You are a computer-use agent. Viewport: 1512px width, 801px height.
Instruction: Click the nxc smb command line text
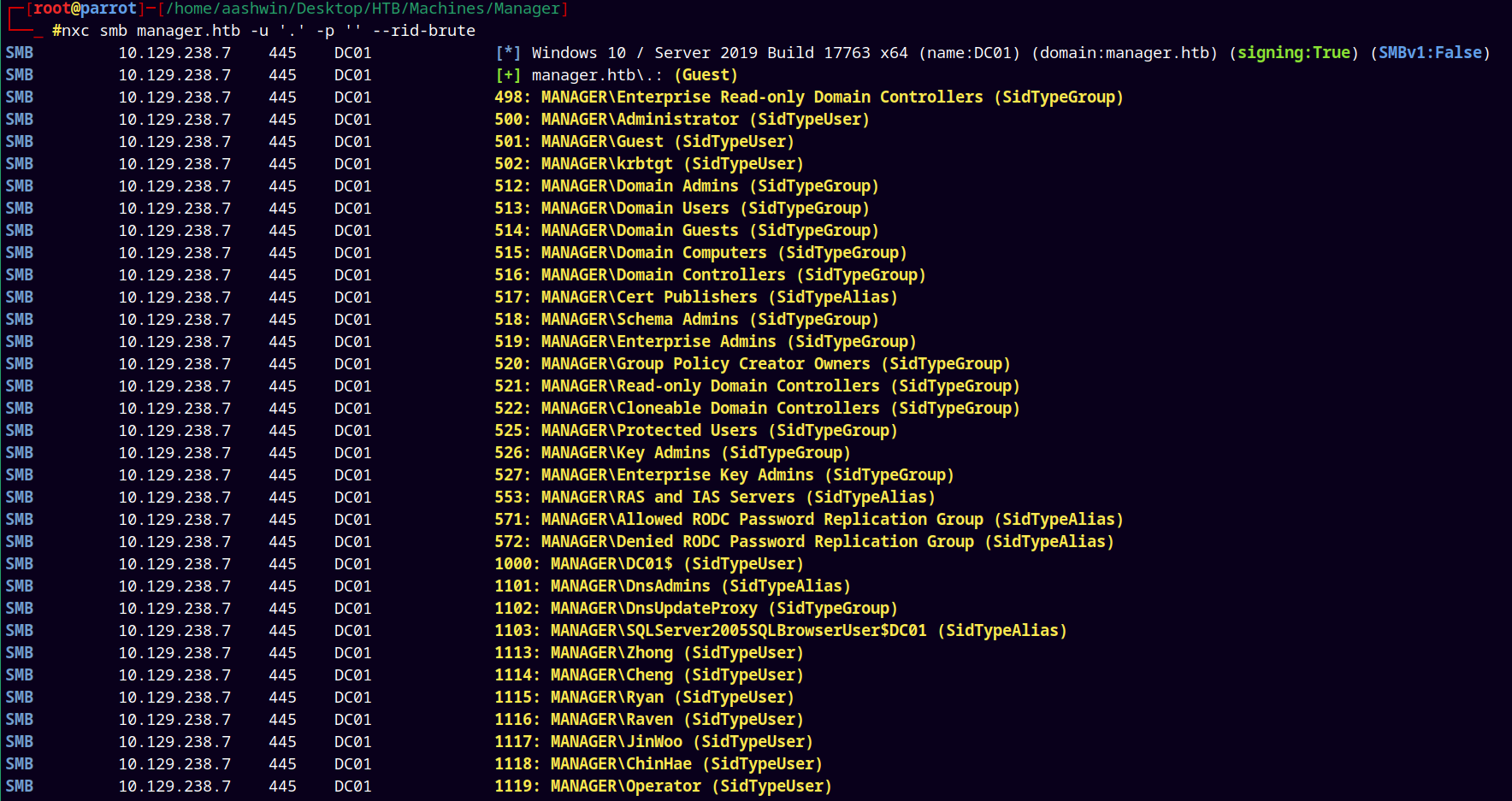point(263,31)
